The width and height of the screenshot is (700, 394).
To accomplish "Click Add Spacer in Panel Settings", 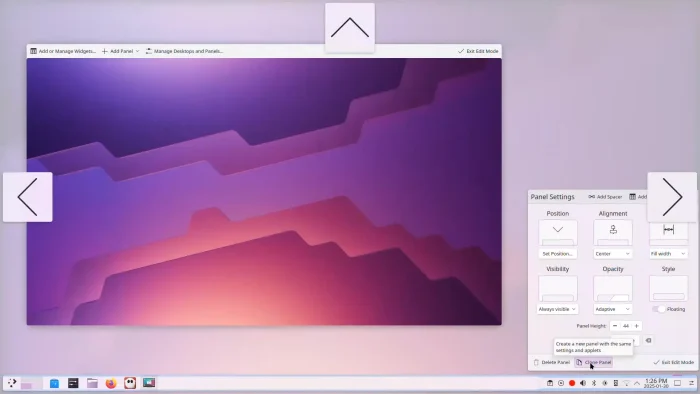I will click(605, 197).
